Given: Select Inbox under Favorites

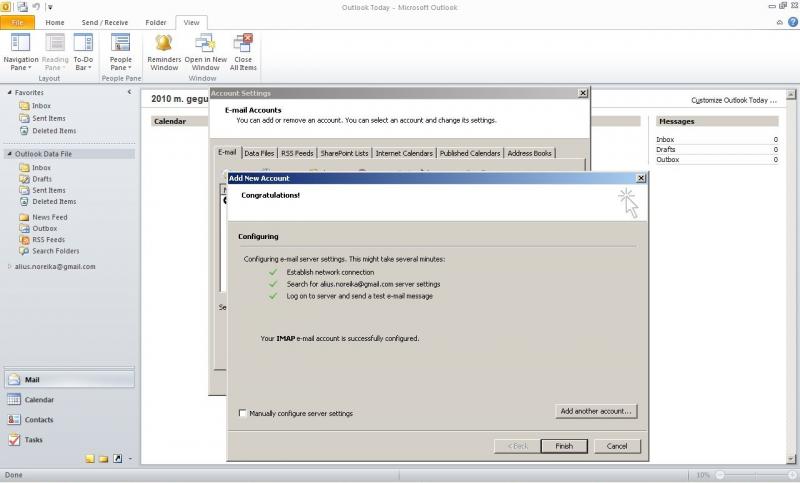Looking at the screenshot, I should (41, 106).
